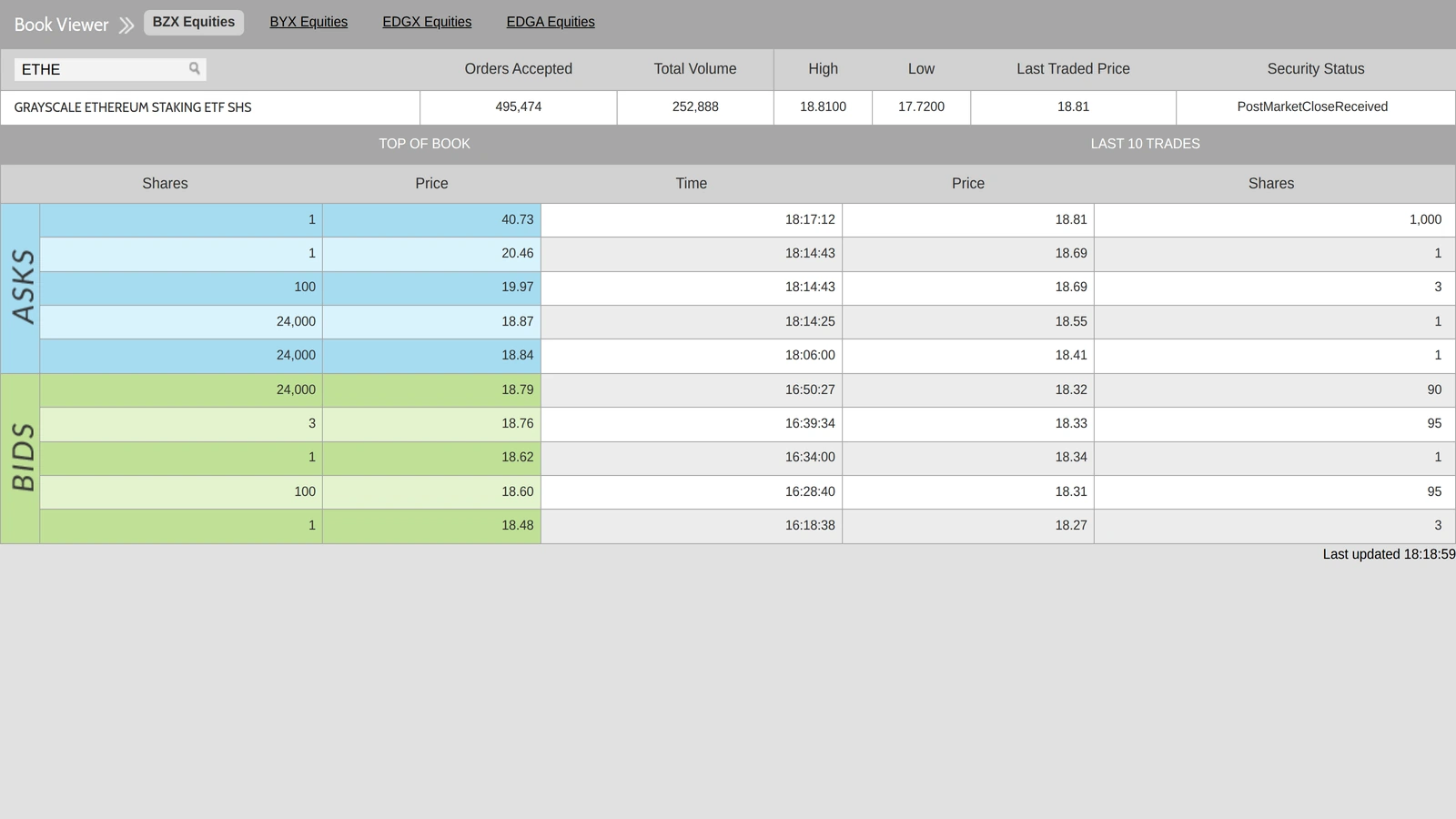Screen dimensions: 1456x819
Task: Click the 3 shares at bid 18.76
Action: [x=312, y=424]
